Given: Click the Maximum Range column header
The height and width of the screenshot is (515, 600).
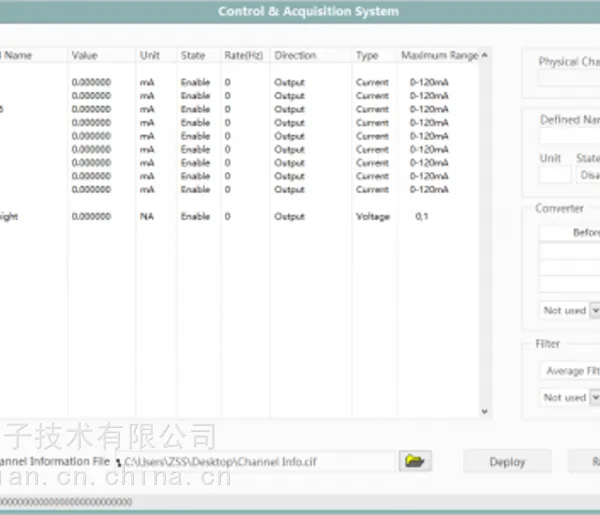Looking at the screenshot, I should tap(439, 55).
